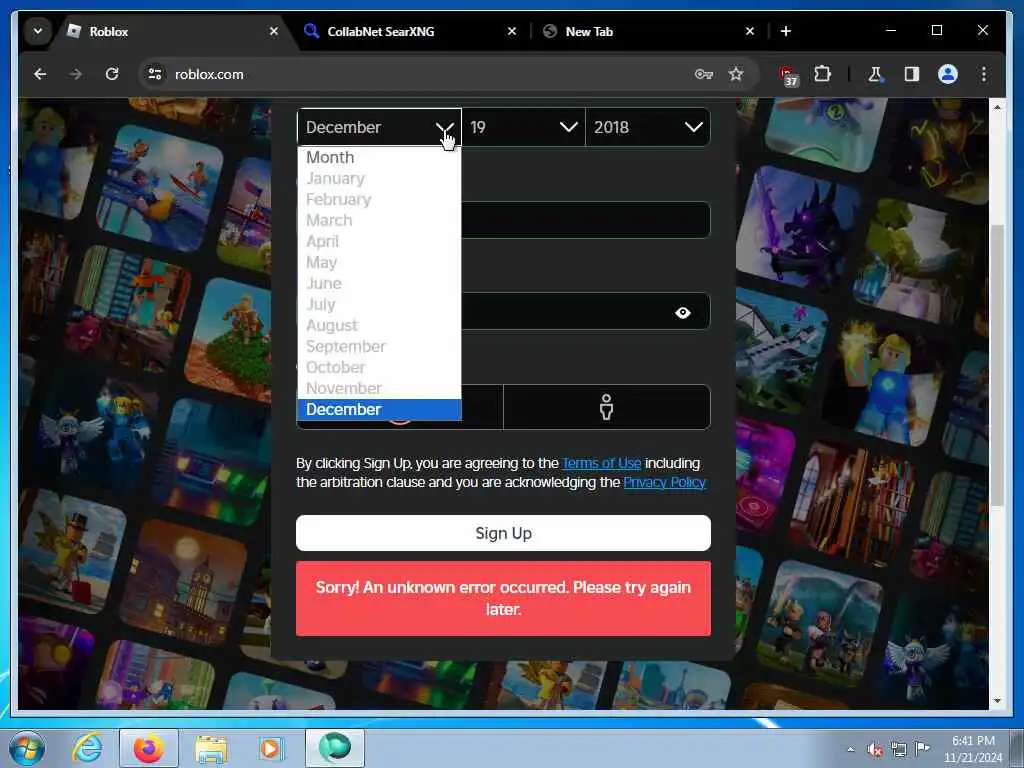
Task: Select January in the month list
Action: tap(379, 178)
